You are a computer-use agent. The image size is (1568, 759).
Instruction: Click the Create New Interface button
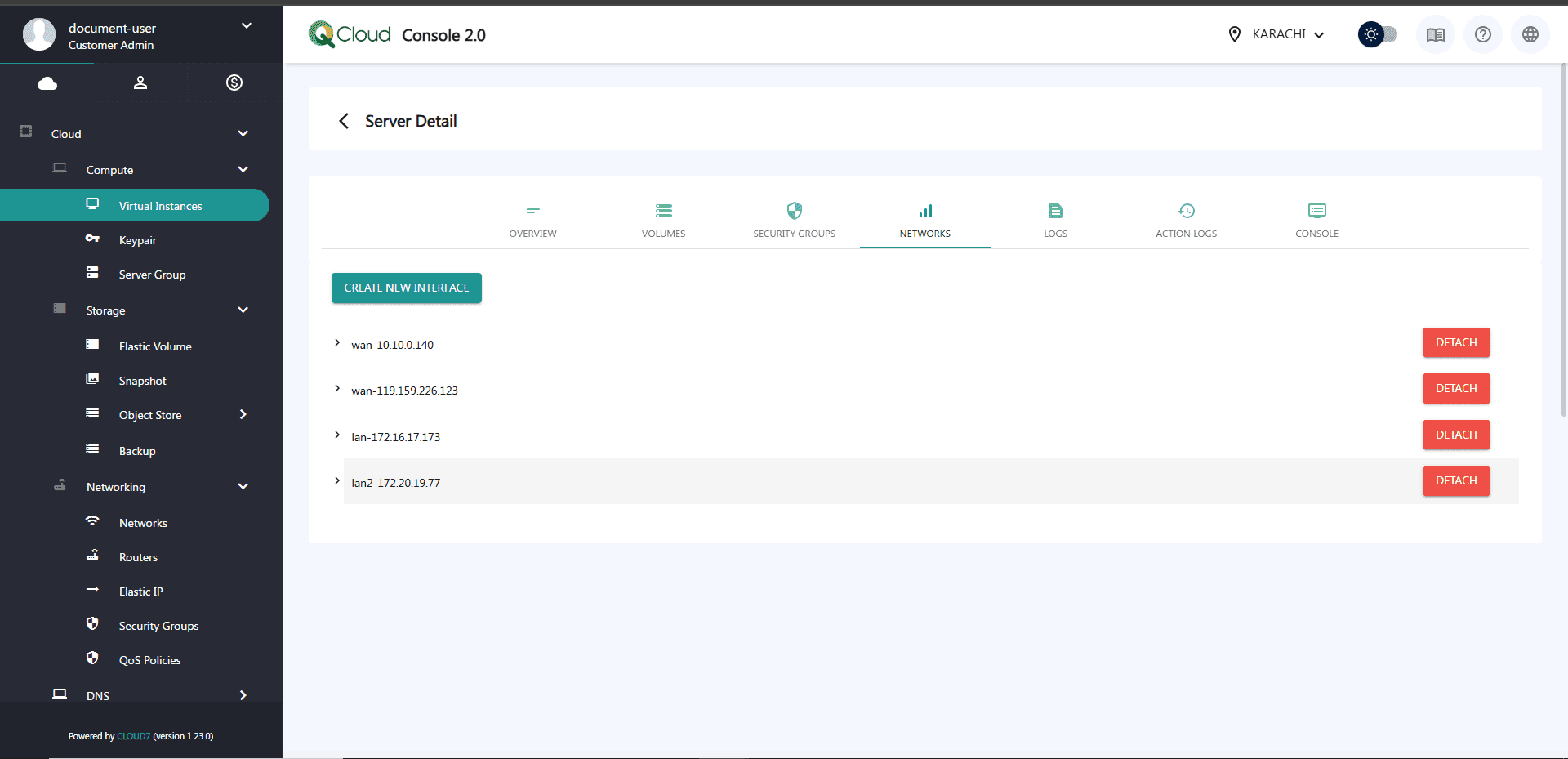point(406,288)
